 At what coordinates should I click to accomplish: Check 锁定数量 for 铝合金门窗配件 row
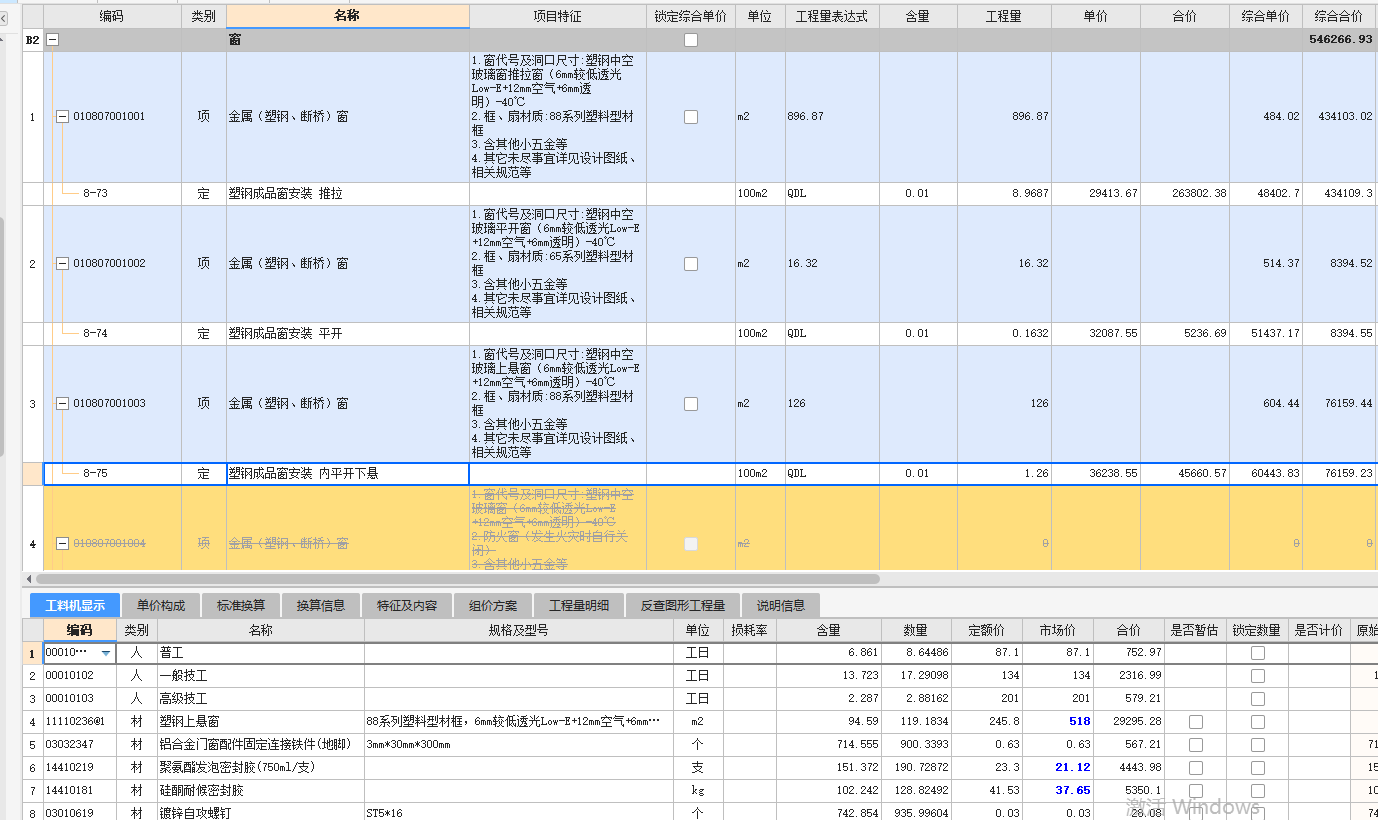tap(1258, 745)
